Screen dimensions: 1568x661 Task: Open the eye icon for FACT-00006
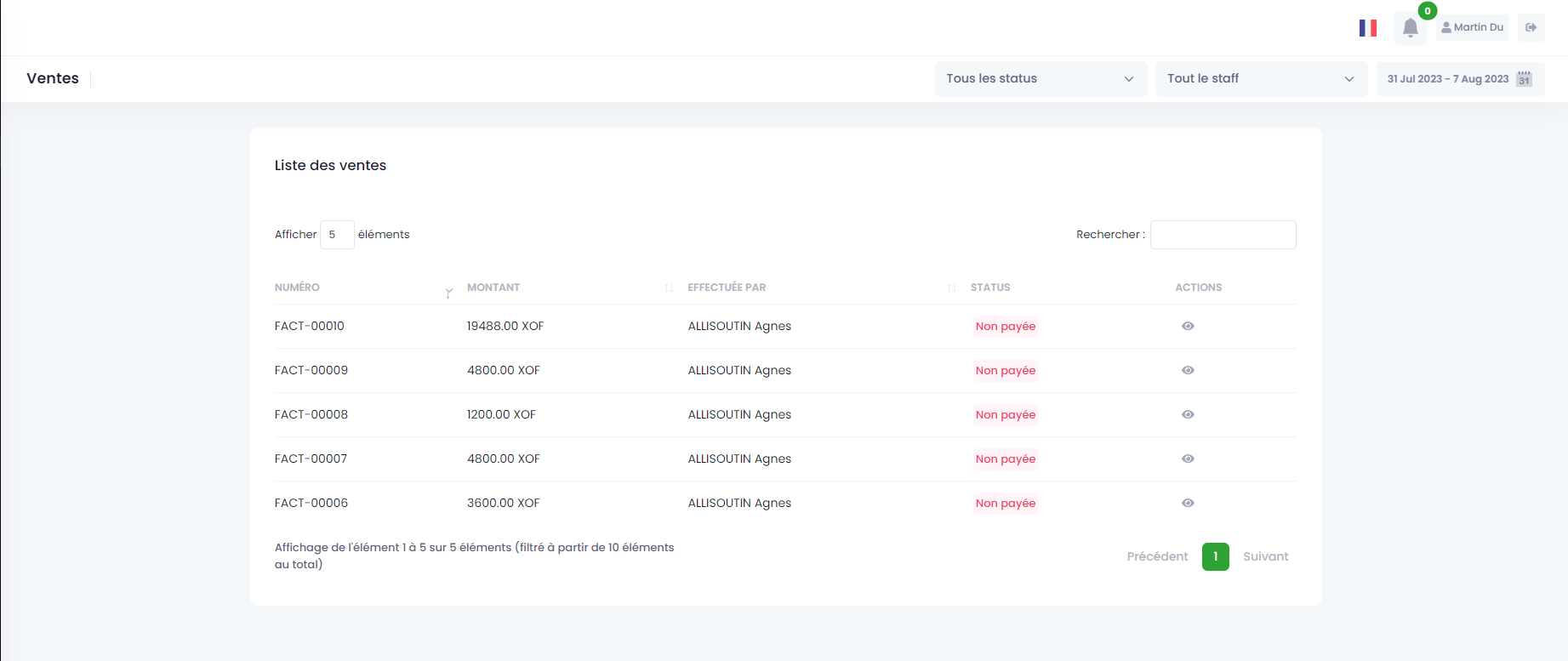coord(1188,503)
